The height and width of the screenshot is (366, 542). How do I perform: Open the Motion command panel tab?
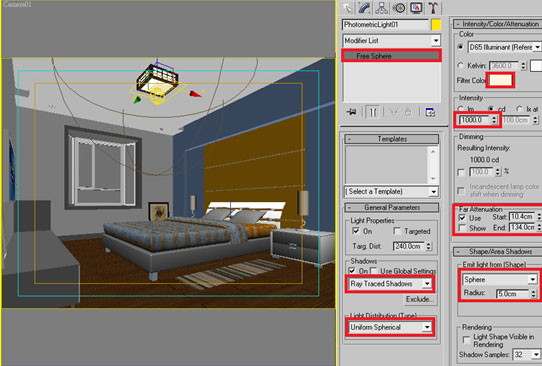pyautogui.click(x=399, y=8)
